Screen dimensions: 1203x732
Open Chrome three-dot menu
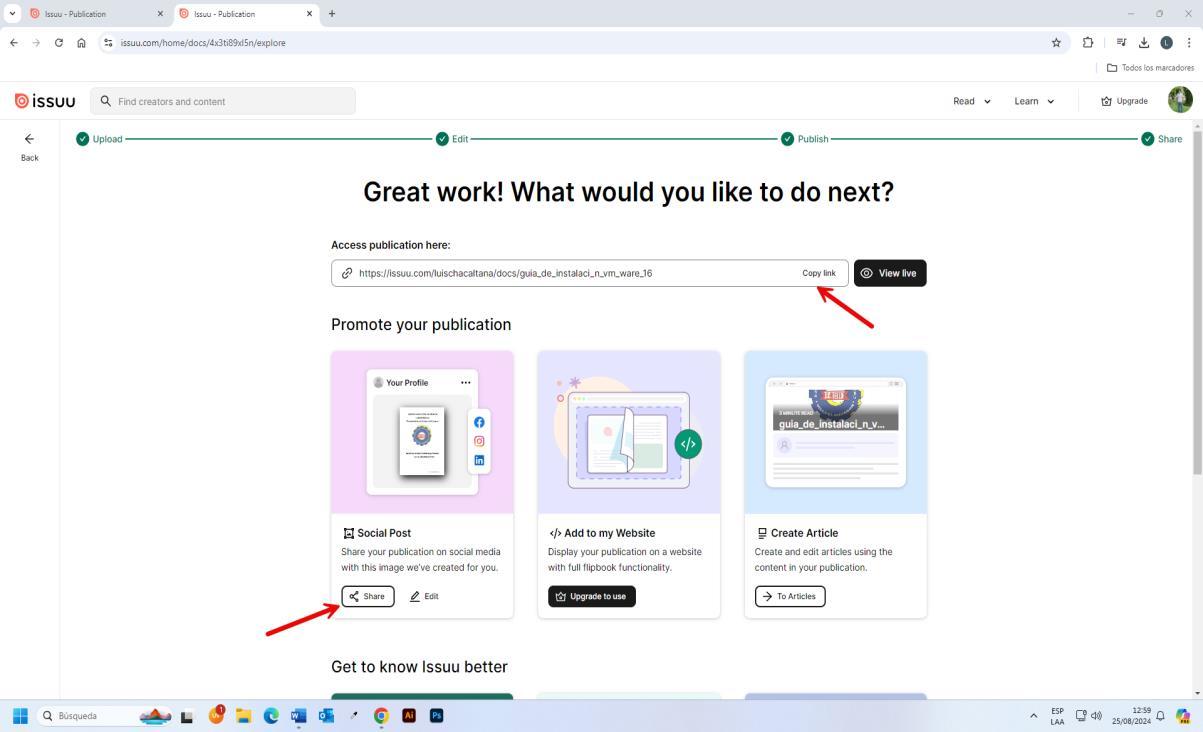click(x=1189, y=43)
